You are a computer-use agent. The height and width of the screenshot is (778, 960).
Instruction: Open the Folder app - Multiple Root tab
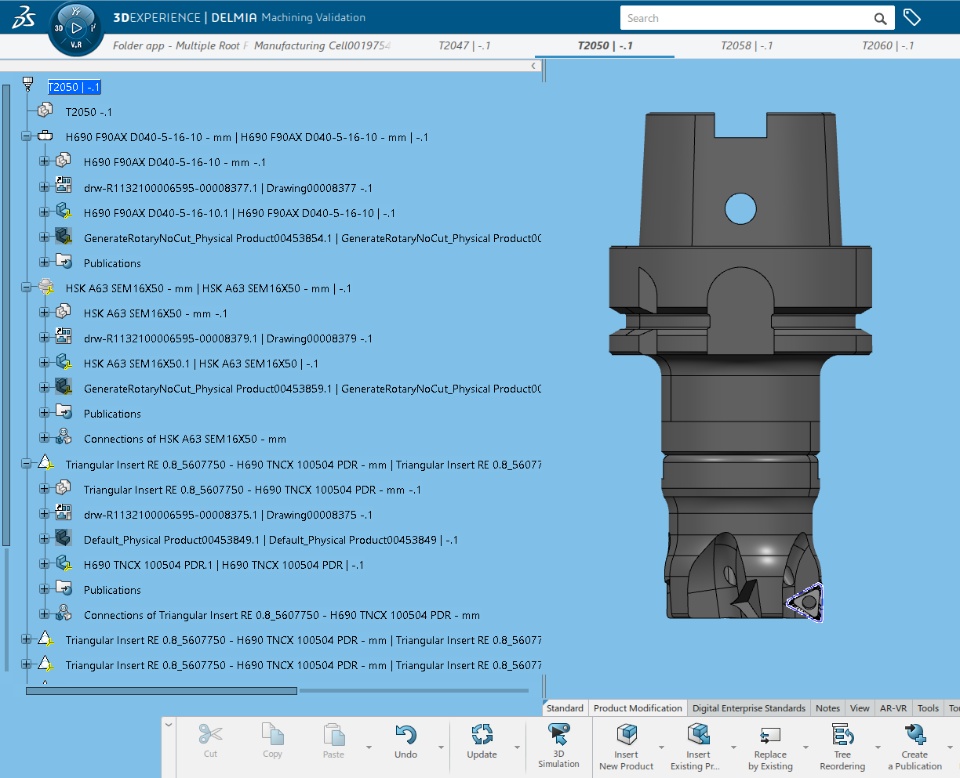181,45
